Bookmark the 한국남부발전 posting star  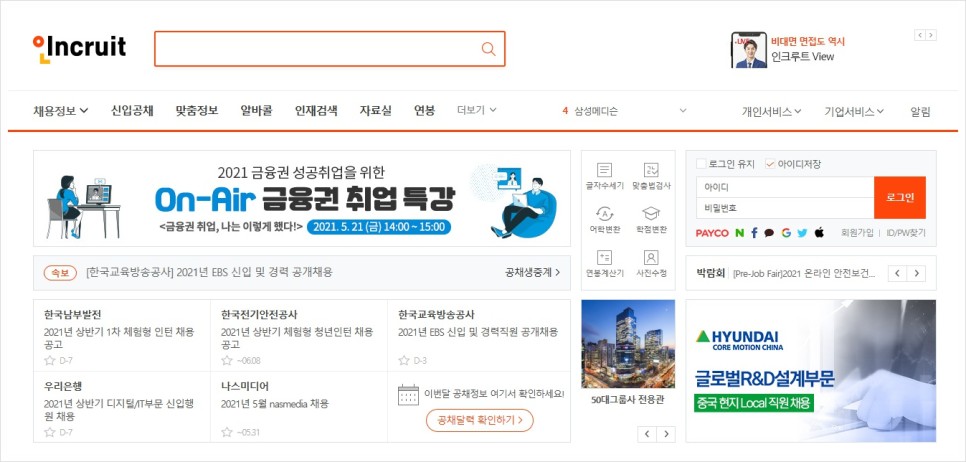(50, 360)
